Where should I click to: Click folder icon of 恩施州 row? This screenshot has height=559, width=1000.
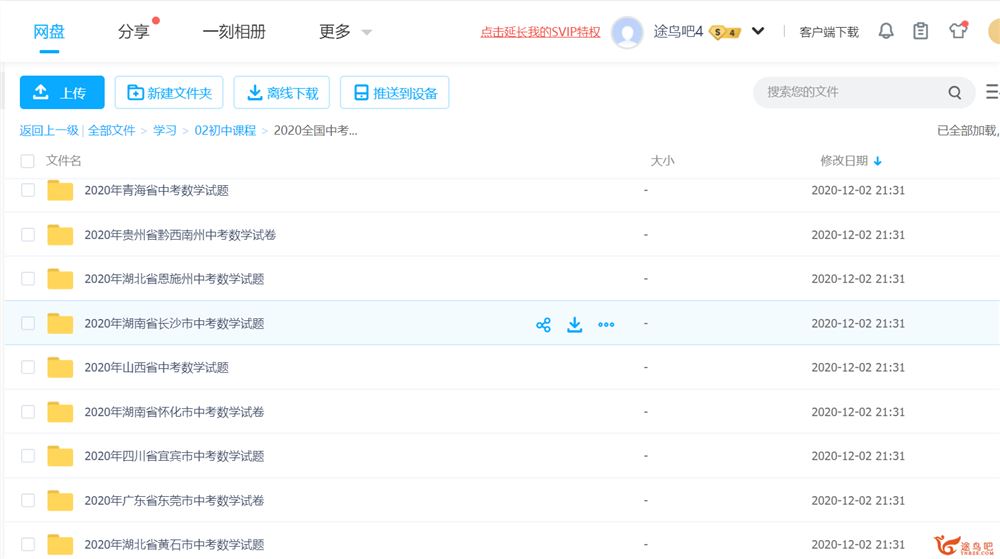[x=60, y=279]
